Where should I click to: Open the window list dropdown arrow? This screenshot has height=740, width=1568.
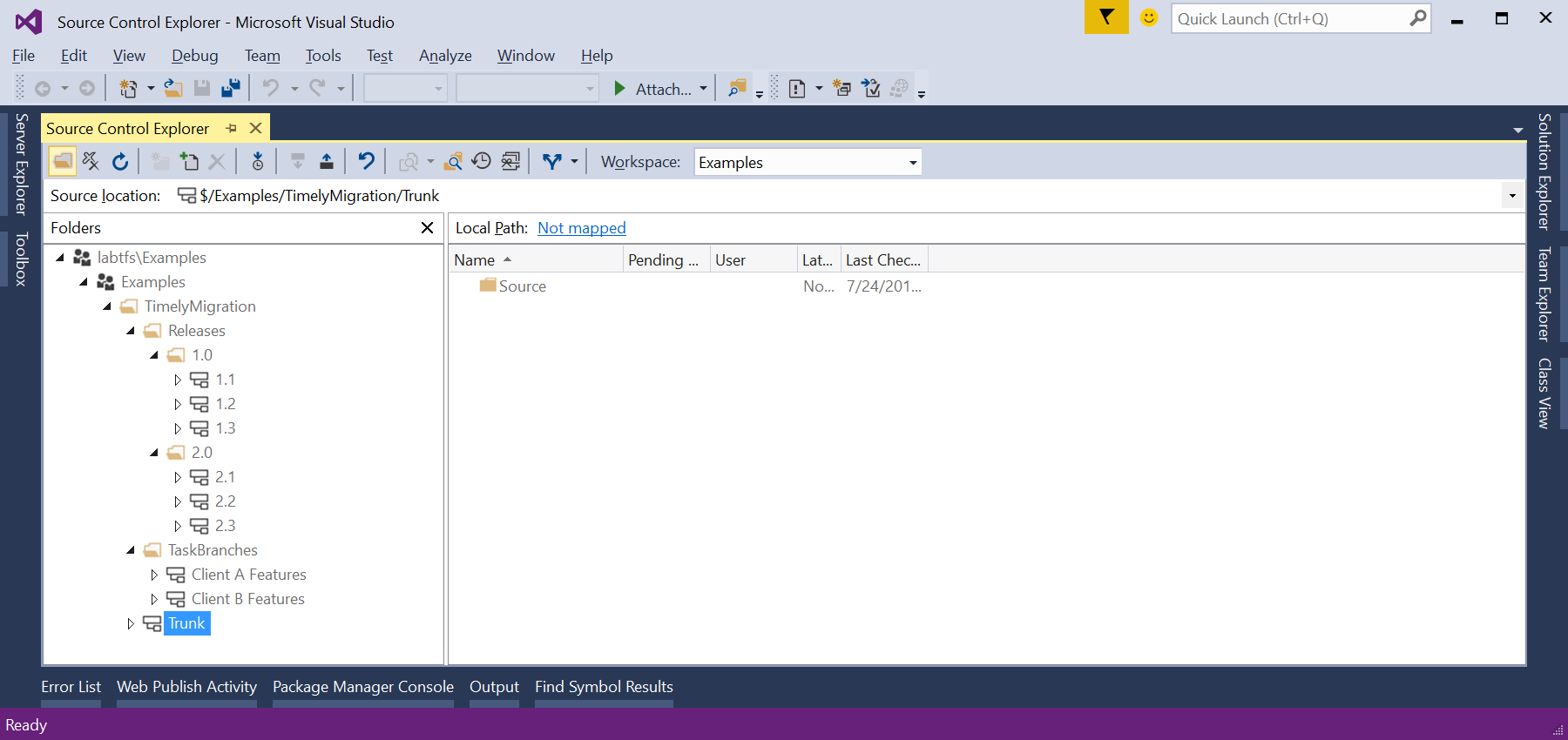1518,130
